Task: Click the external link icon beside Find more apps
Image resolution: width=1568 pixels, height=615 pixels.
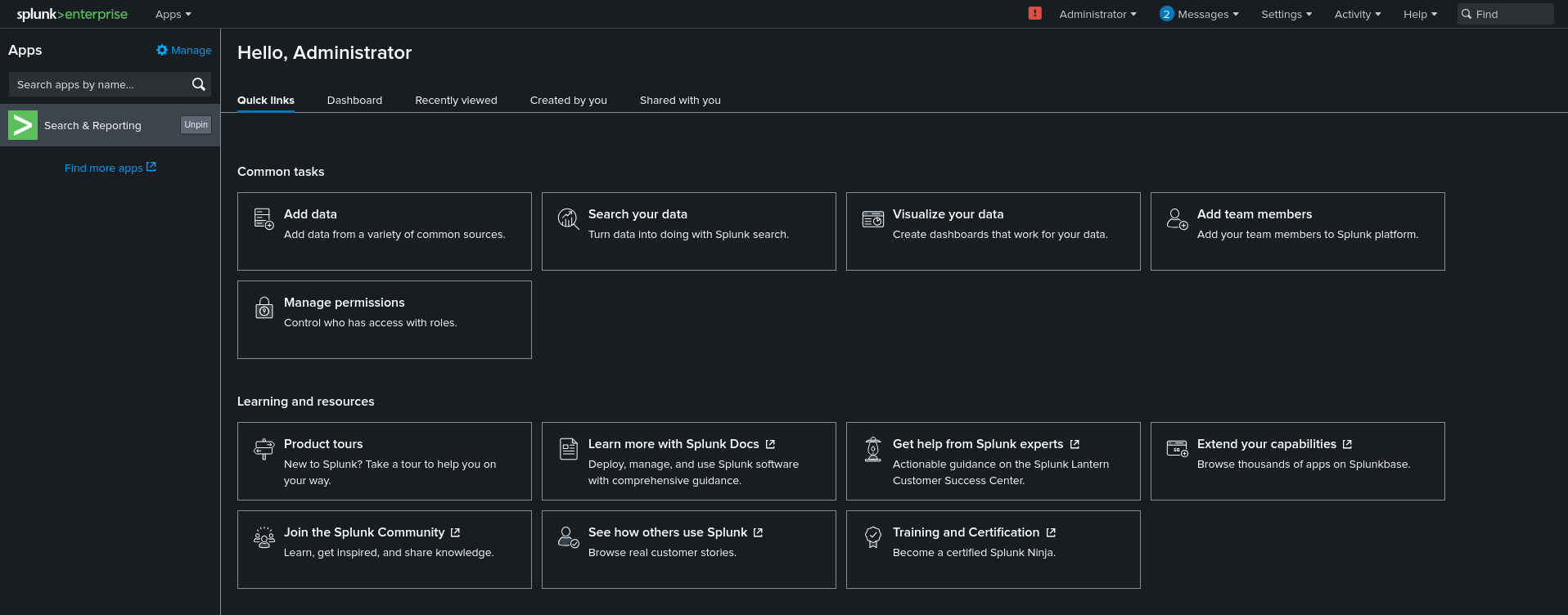Action: [x=151, y=167]
